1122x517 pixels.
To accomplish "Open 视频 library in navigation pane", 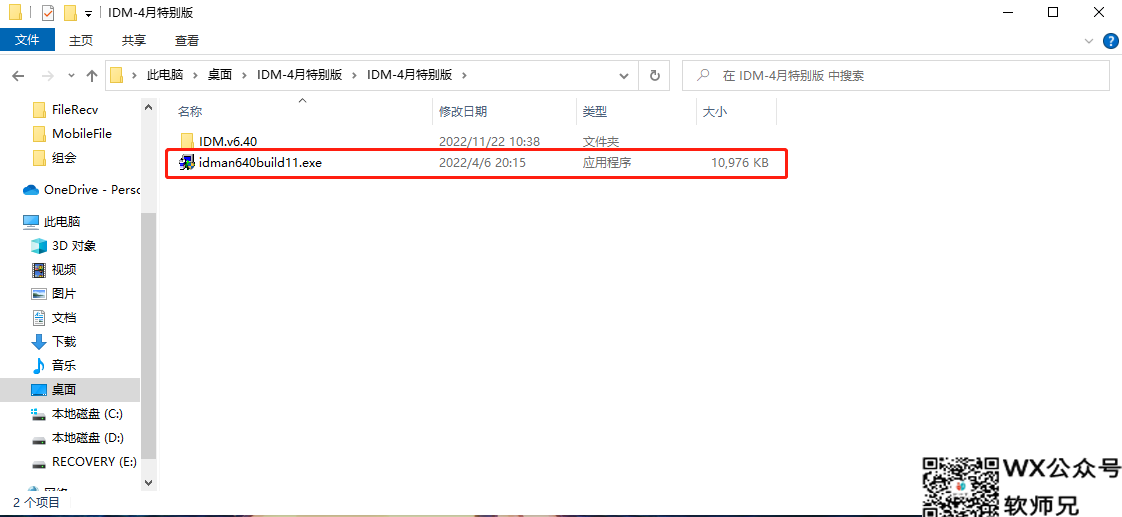I will point(64,270).
